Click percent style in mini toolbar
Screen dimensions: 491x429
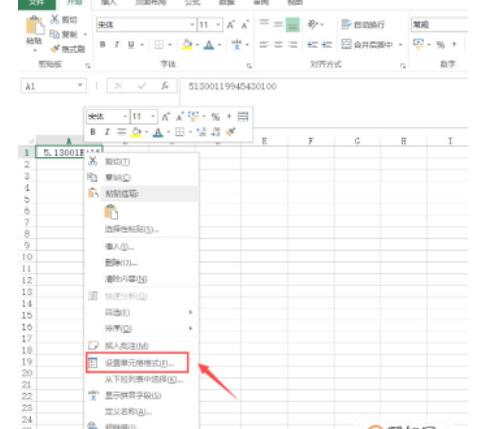(x=216, y=117)
